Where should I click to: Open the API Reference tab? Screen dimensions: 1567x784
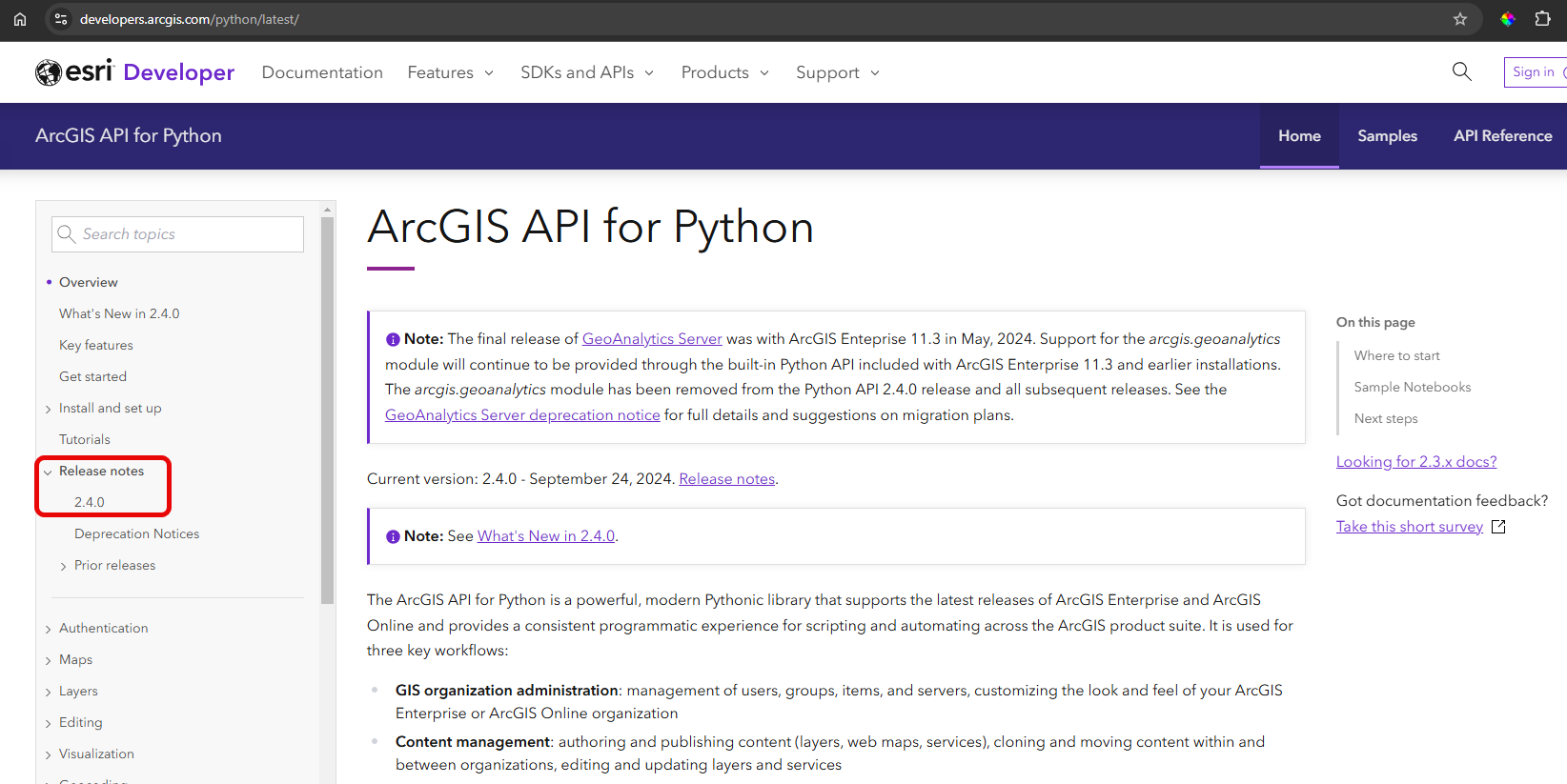tap(1502, 136)
